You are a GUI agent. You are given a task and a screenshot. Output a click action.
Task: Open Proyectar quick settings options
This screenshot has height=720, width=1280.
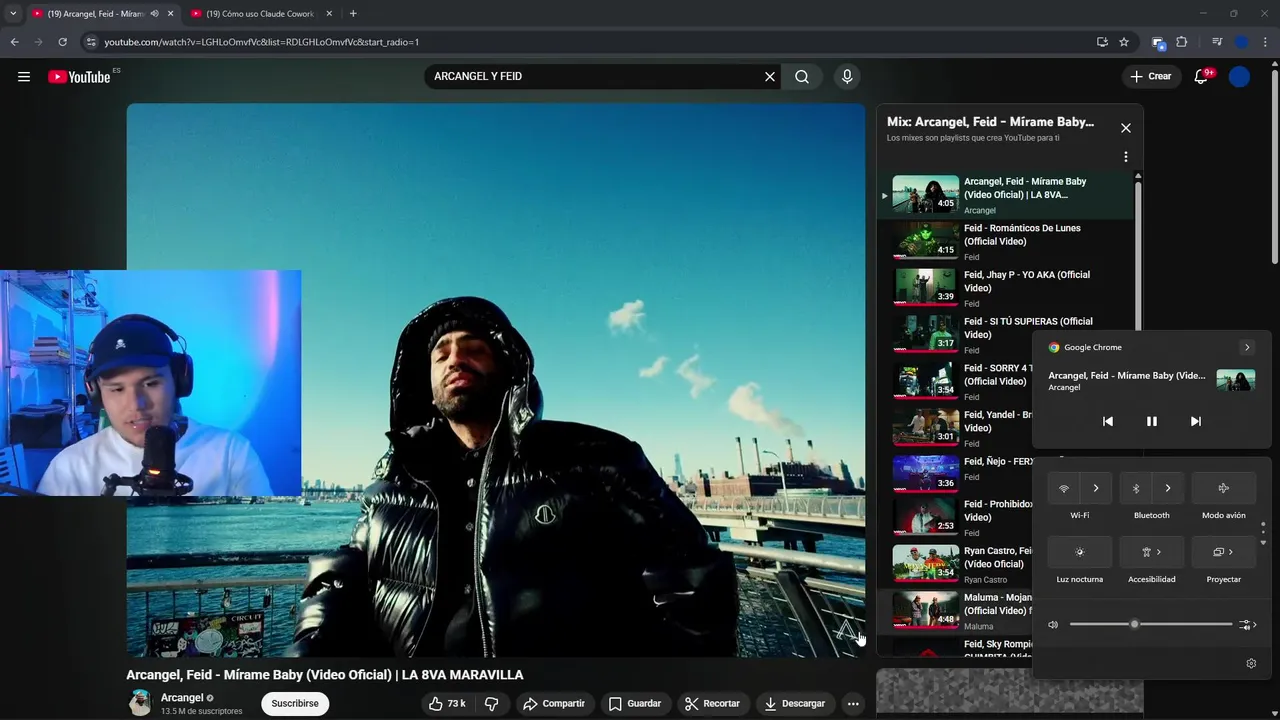[1224, 552]
